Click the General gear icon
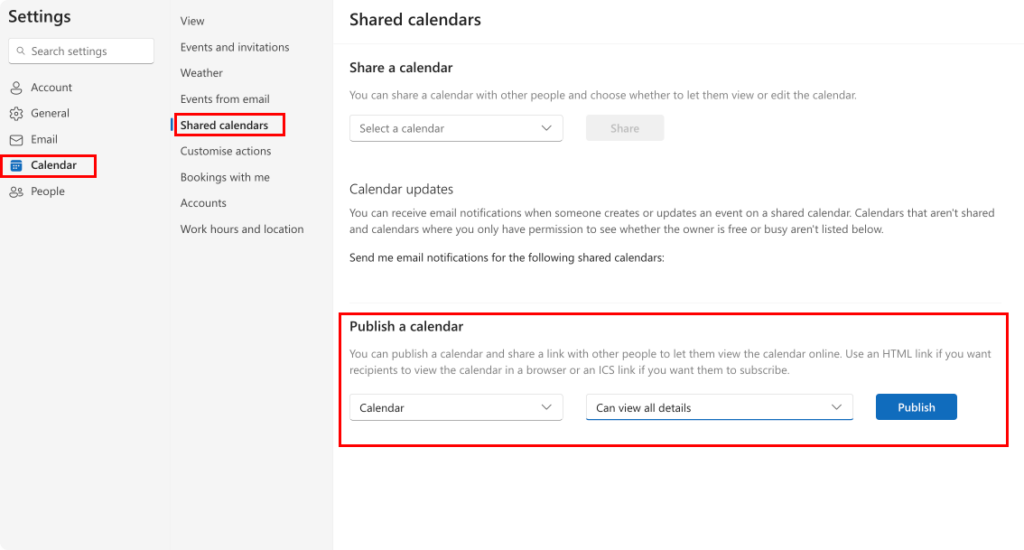 (x=16, y=114)
